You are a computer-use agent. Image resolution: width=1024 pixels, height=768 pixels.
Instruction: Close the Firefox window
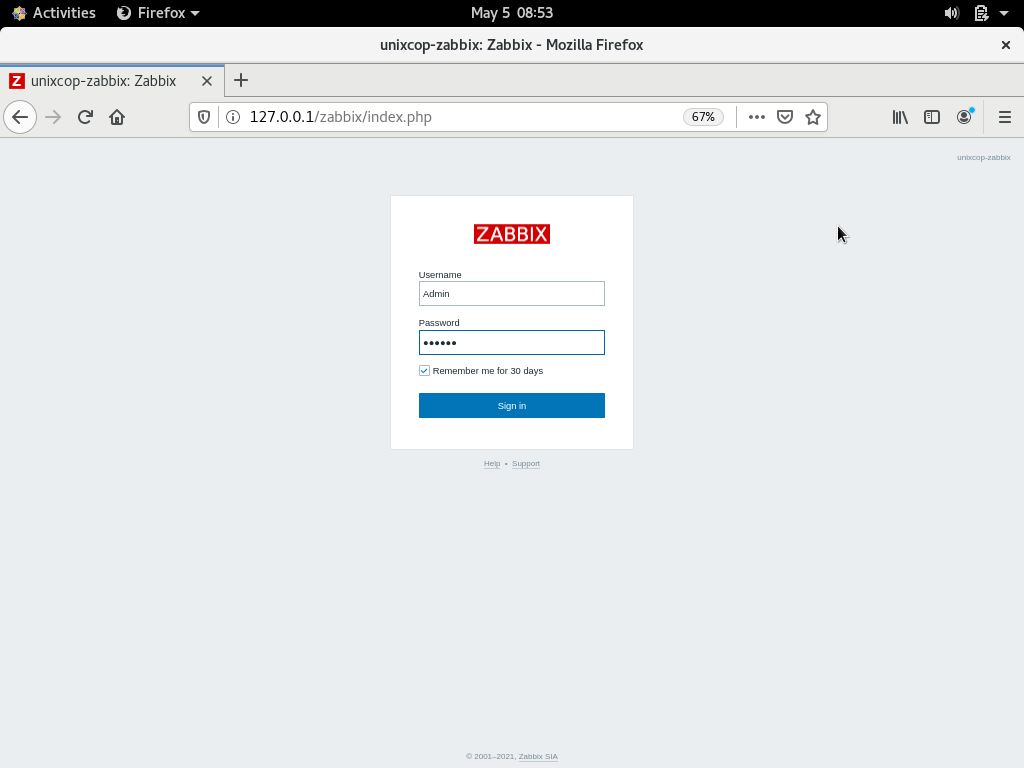tap(1006, 45)
